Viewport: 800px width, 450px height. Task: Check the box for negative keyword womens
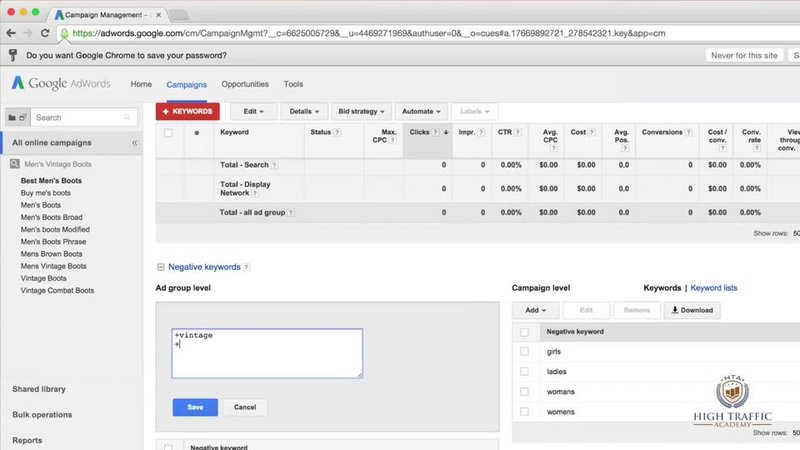click(x=524, y=412)
